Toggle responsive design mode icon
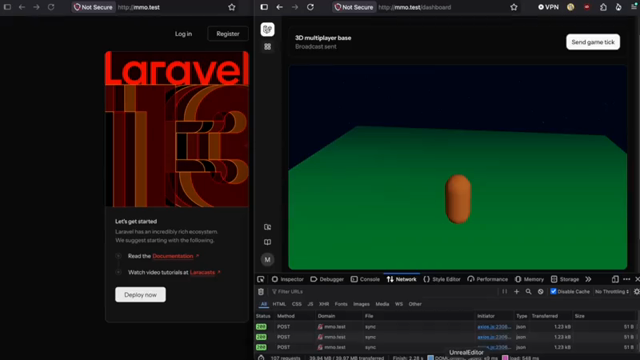The height and width of the screenshot is (360, 640). [x=615, y=279]
